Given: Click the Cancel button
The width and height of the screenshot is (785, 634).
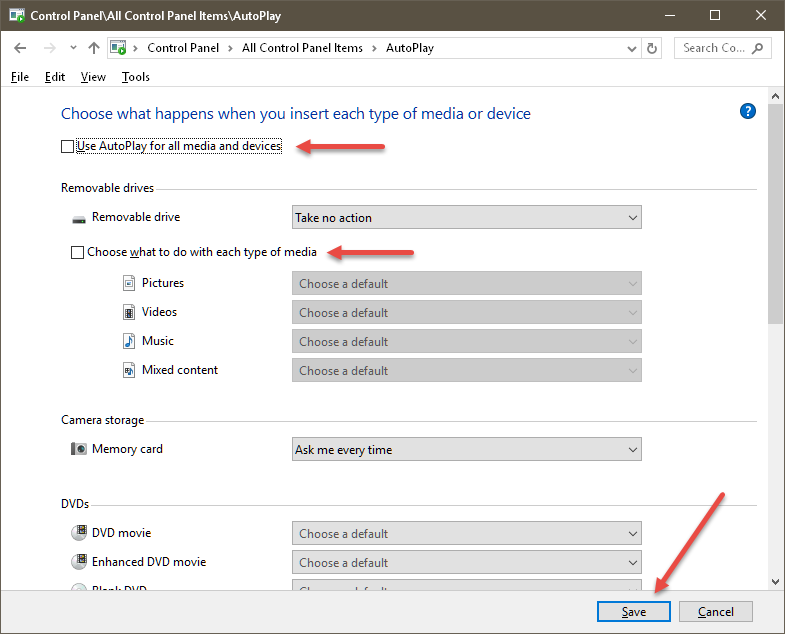Looking at the screenshot, I should coord(715,611).
